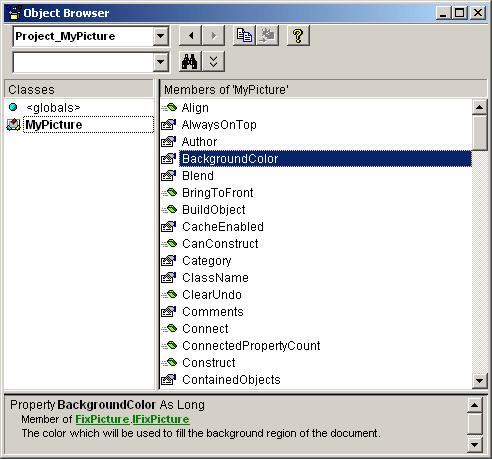This screenshot has height=459, width=492.
Task: Click the binoculars Search icon
Action: pos(190,62)
